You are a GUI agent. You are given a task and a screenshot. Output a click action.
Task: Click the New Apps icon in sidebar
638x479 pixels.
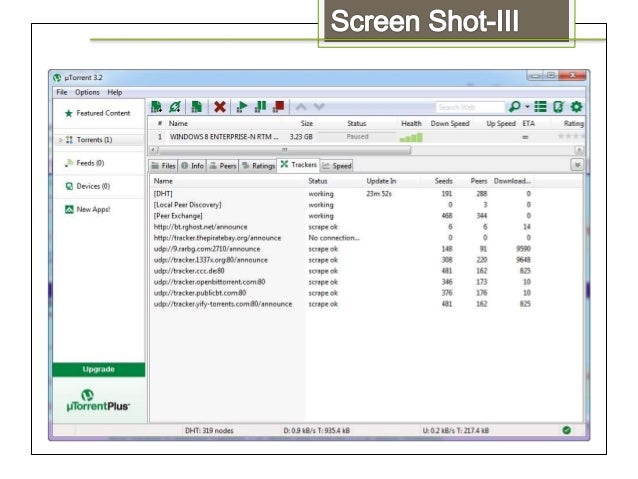click(x=69, y=209)
